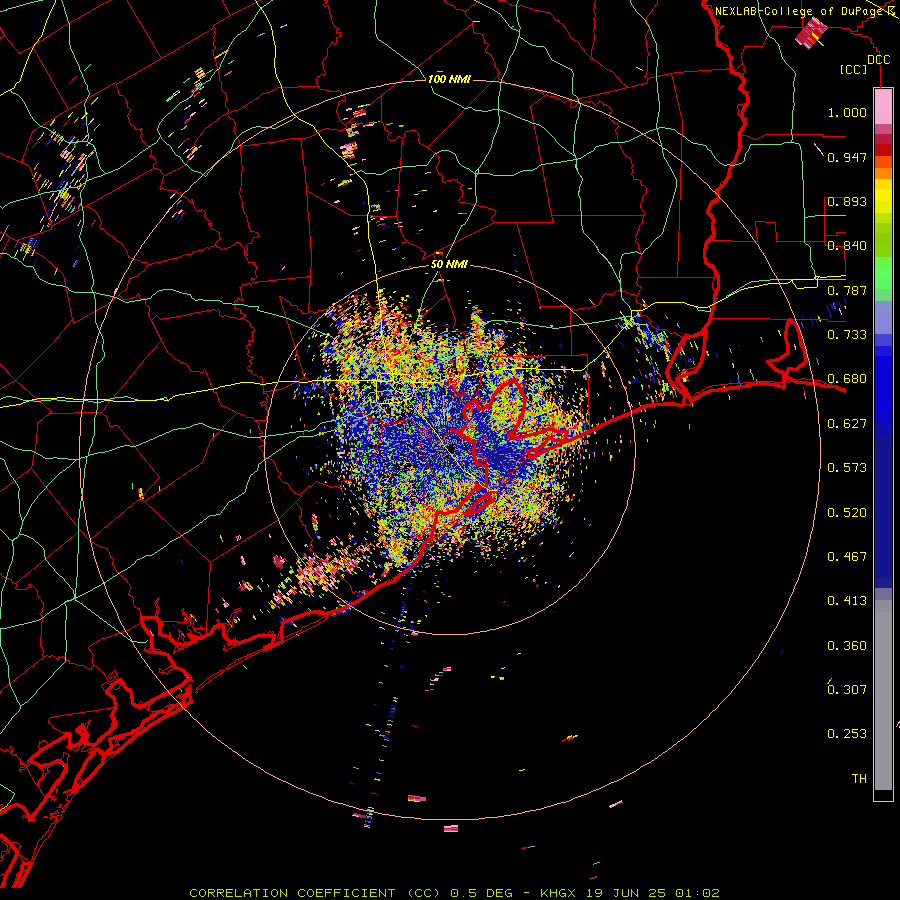Click the "KHGX" station identifier
The height and width of the screenshot is (900, 900).
[558, 893]
